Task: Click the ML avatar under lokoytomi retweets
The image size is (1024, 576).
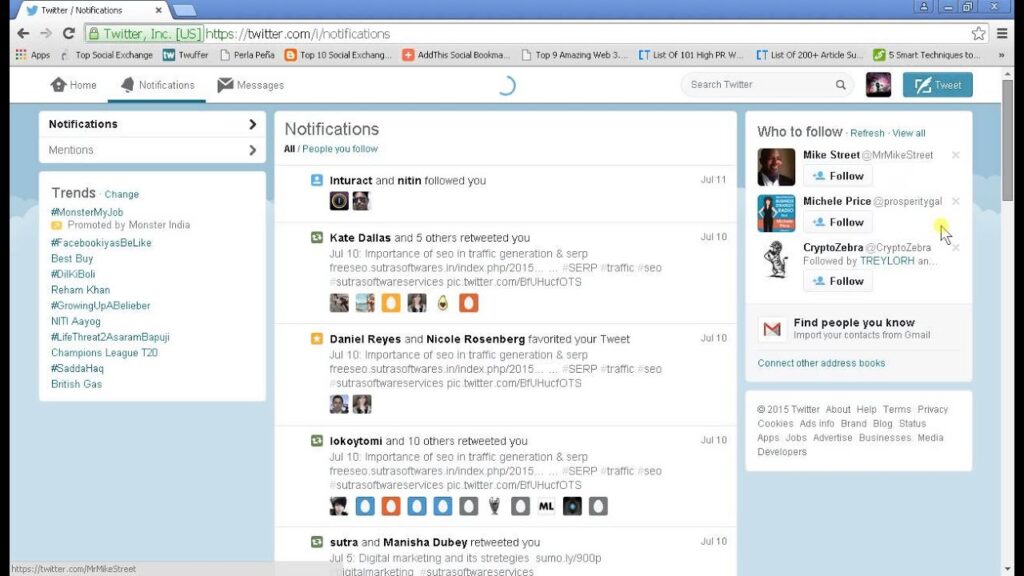Action: [x=546, y=506]
